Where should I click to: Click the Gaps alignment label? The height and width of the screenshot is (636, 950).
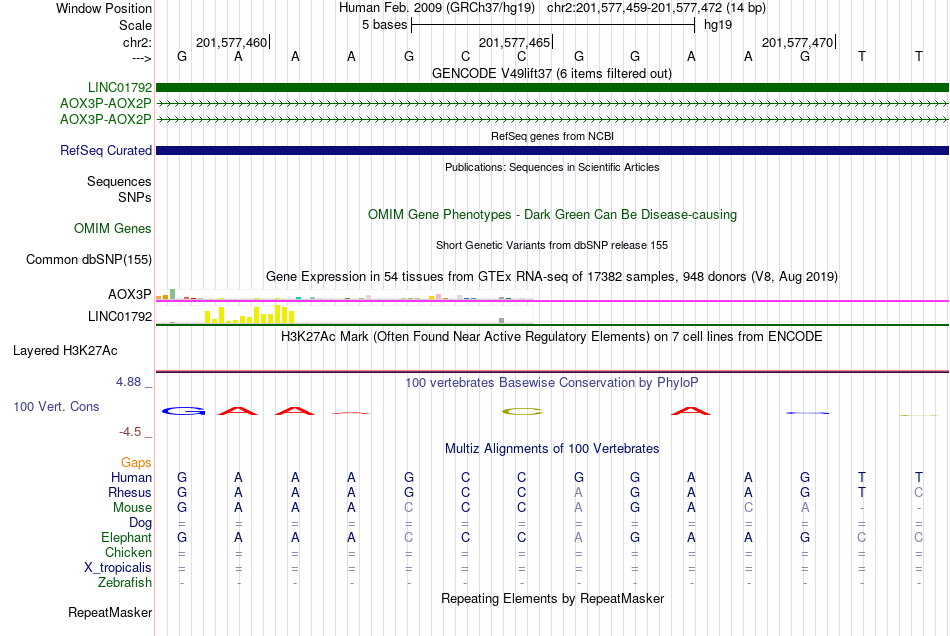tap(136, 463)
